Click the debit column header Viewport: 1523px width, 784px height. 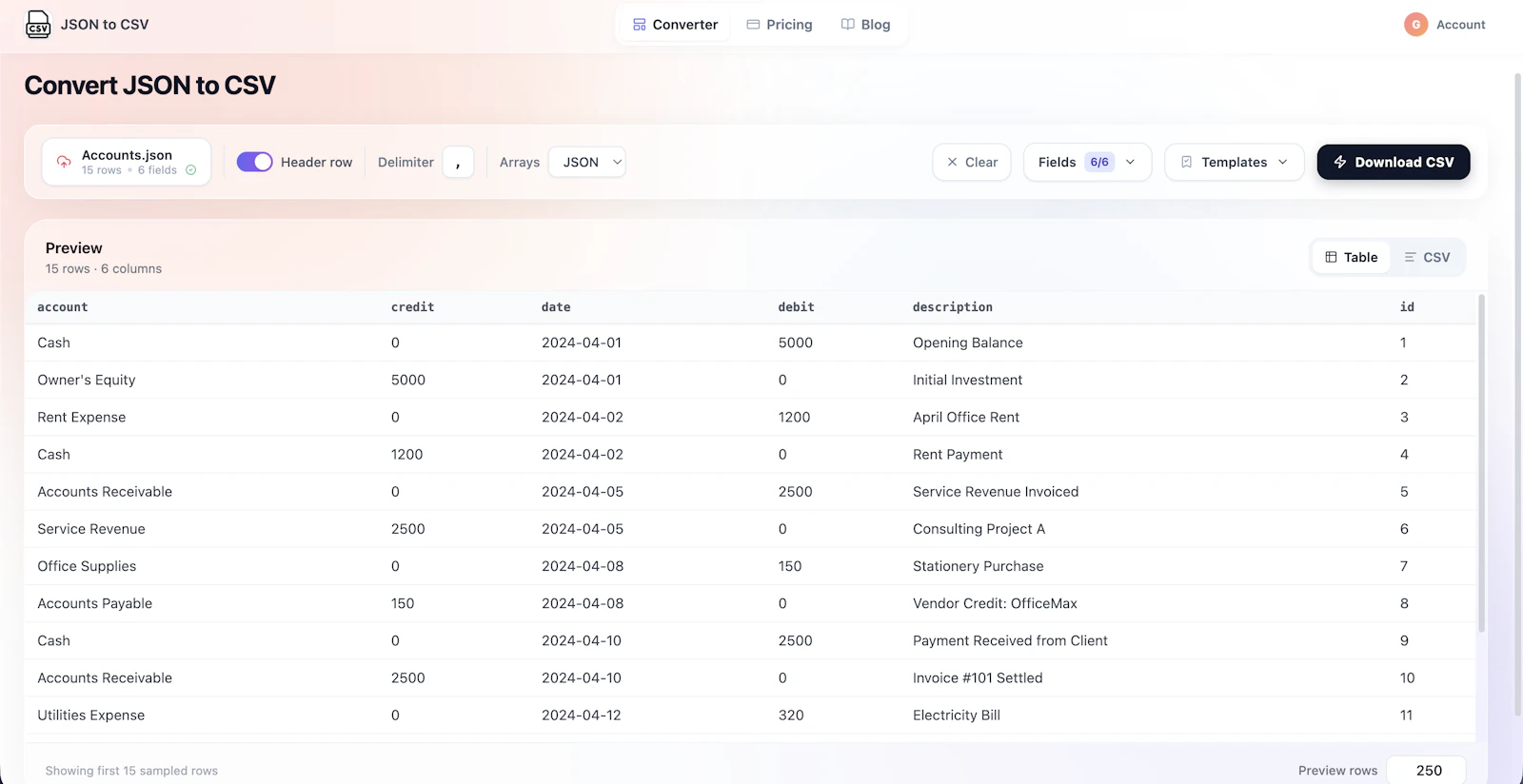(x=796, y=307)
